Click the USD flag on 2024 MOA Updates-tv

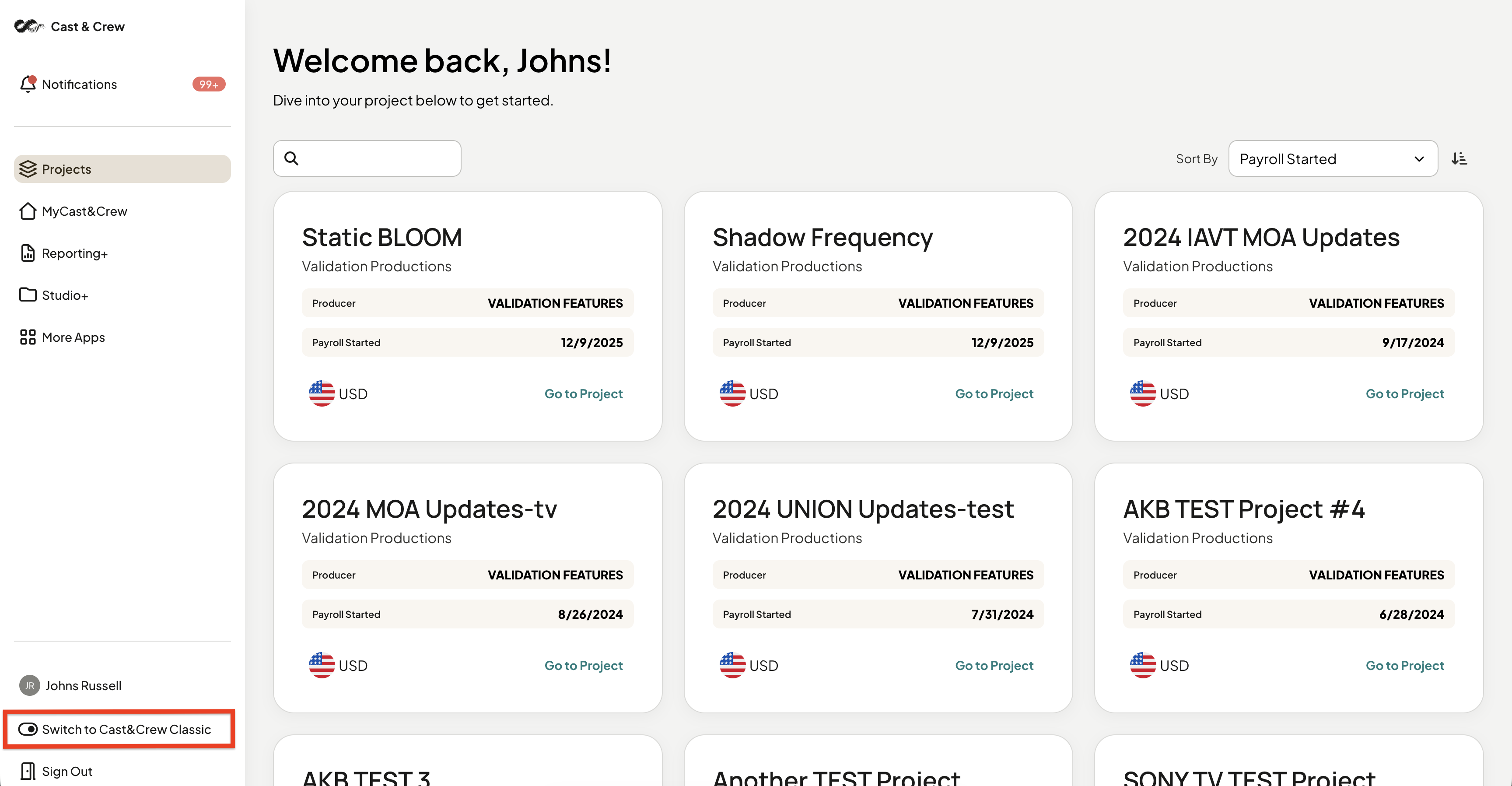click(x=322, y=665)
